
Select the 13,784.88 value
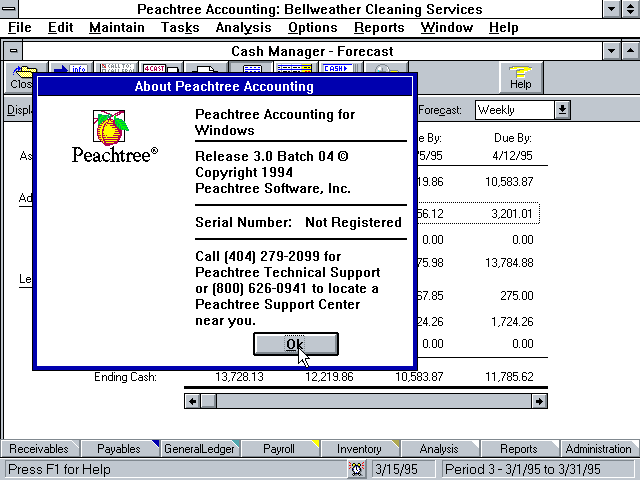point(509,263)
